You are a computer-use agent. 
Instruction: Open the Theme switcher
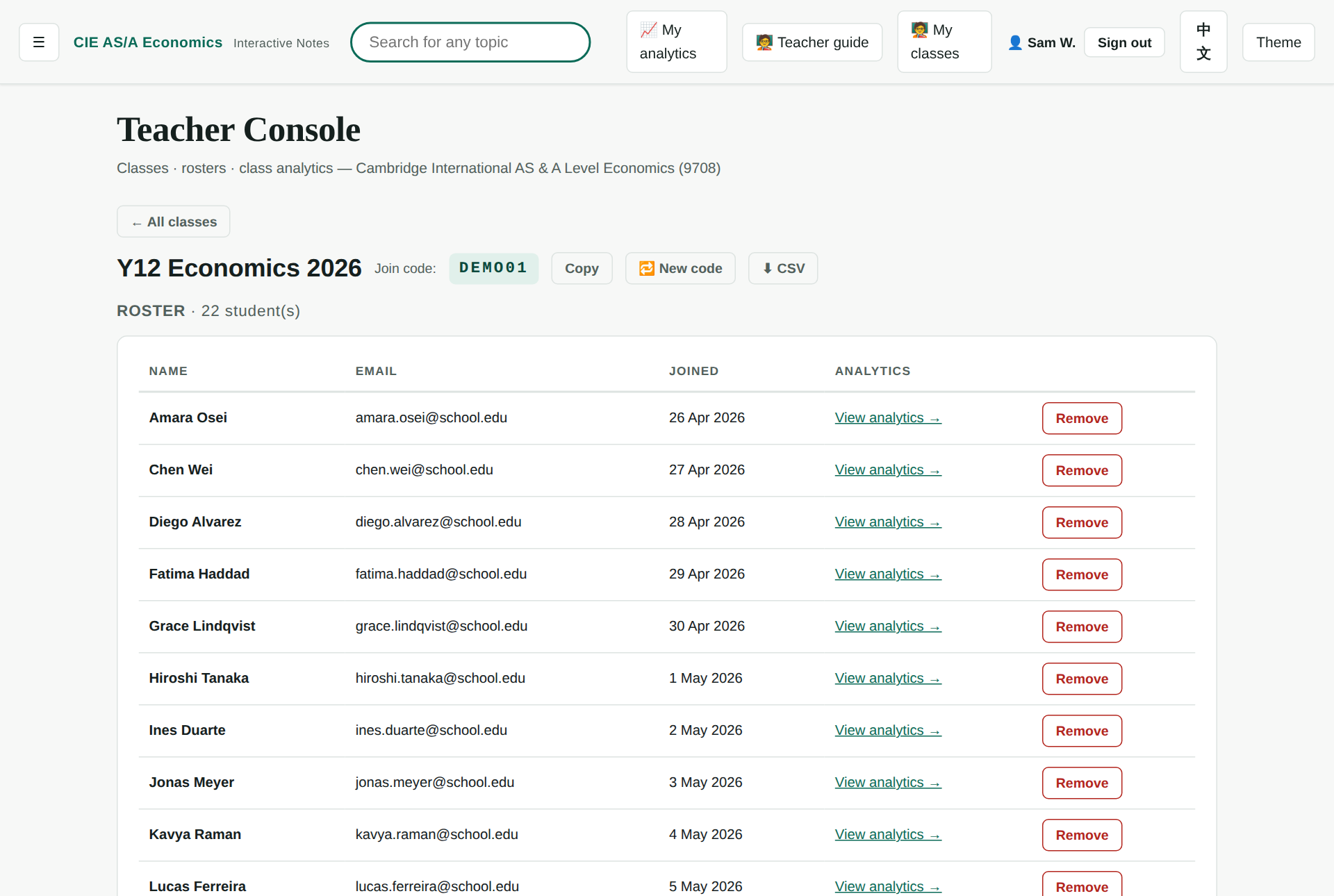pyautogui.click(x=1278, y=42)
